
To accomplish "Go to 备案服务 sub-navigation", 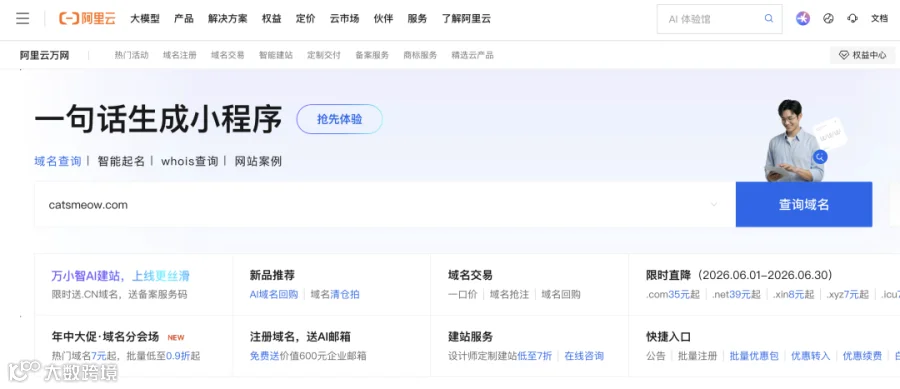I will [372, 56].
